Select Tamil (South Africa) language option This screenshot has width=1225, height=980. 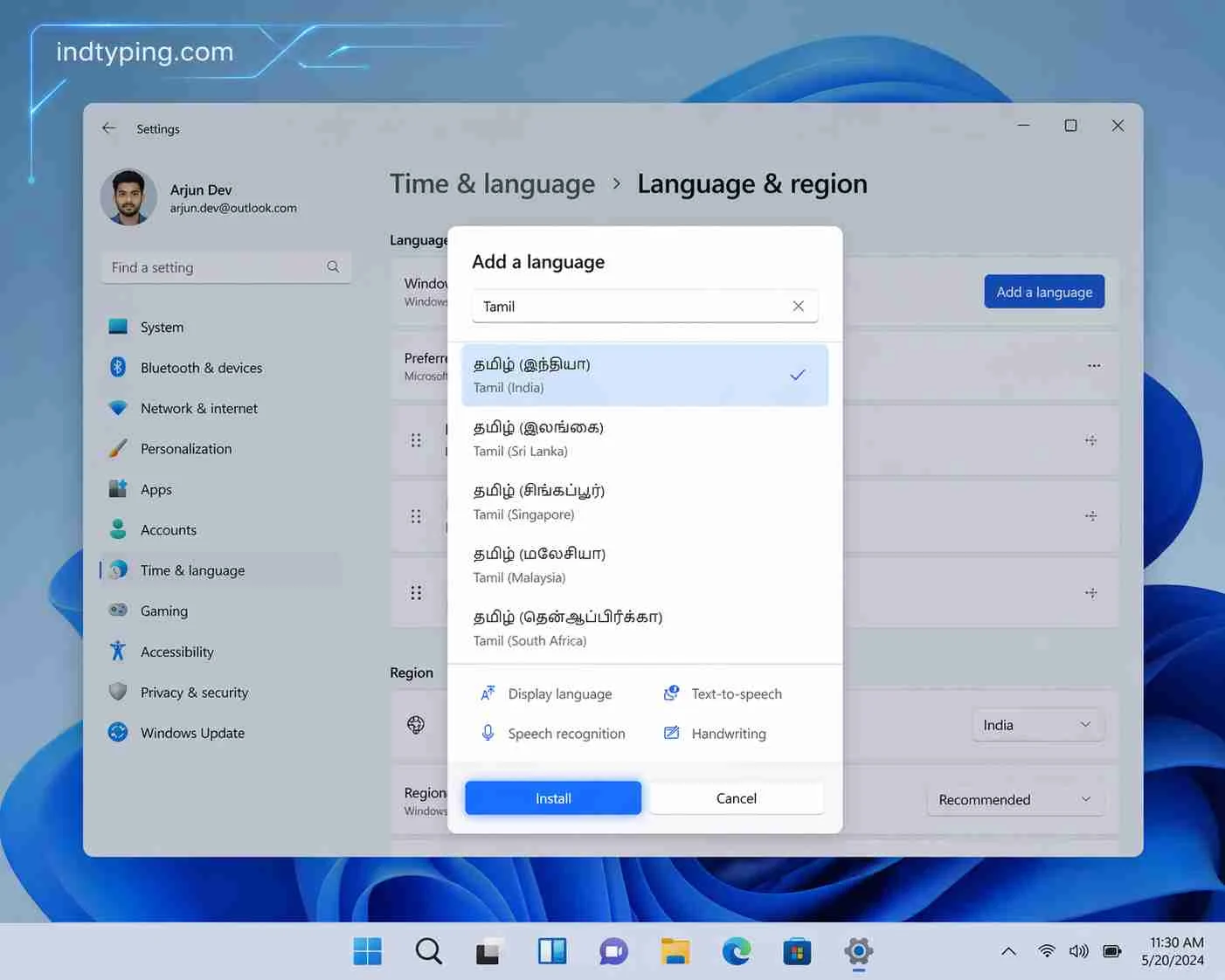[645, 628]
